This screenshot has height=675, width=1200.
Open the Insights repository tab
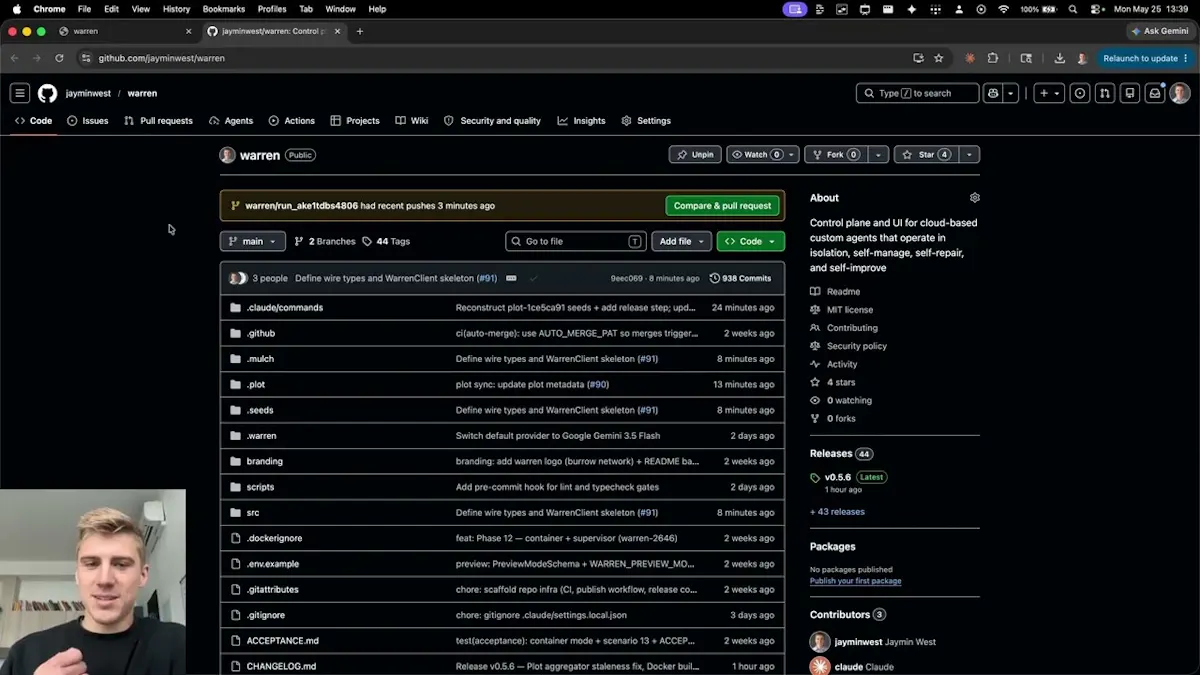click(x=581, y=121)
